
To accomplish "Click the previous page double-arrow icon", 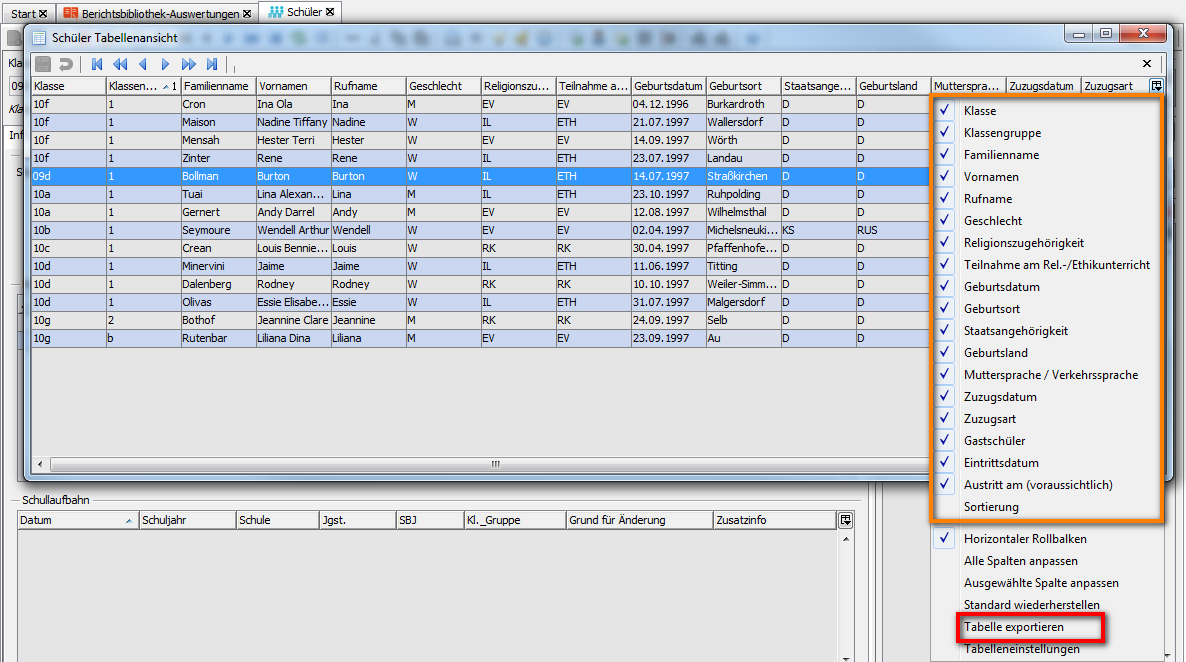I will click(120, 64).
